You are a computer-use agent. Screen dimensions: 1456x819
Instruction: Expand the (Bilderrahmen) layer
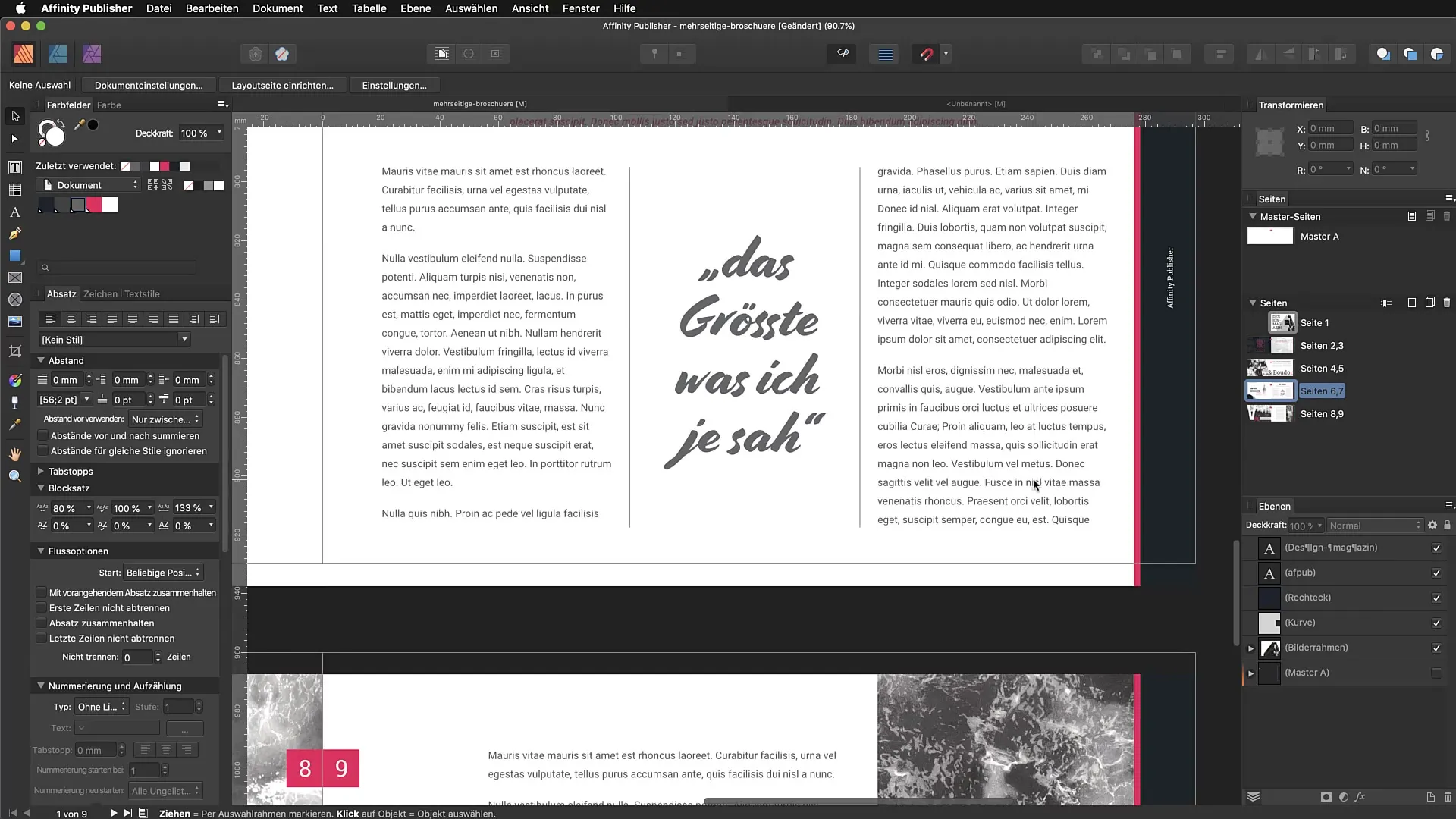[x=1251, y=648]
